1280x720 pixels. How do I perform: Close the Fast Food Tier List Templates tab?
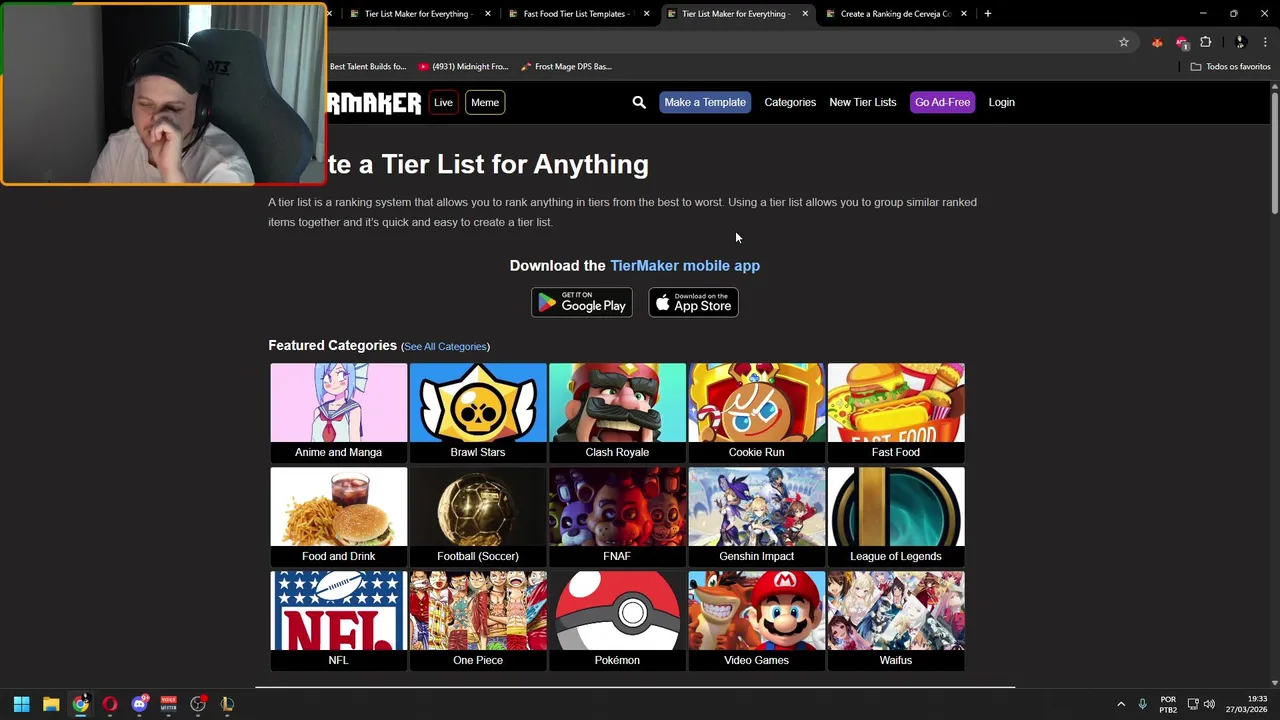pyautogui.click(x=646, y=14)
